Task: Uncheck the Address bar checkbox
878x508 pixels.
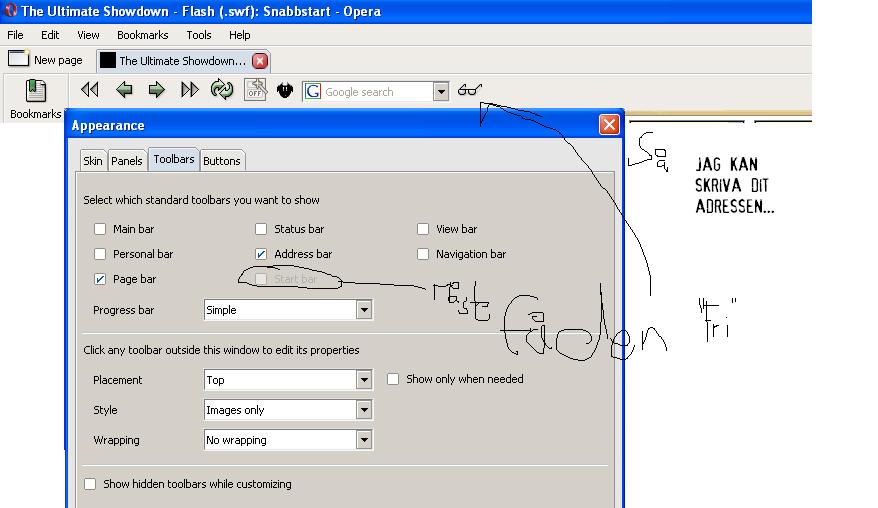Action: [261, 254]
